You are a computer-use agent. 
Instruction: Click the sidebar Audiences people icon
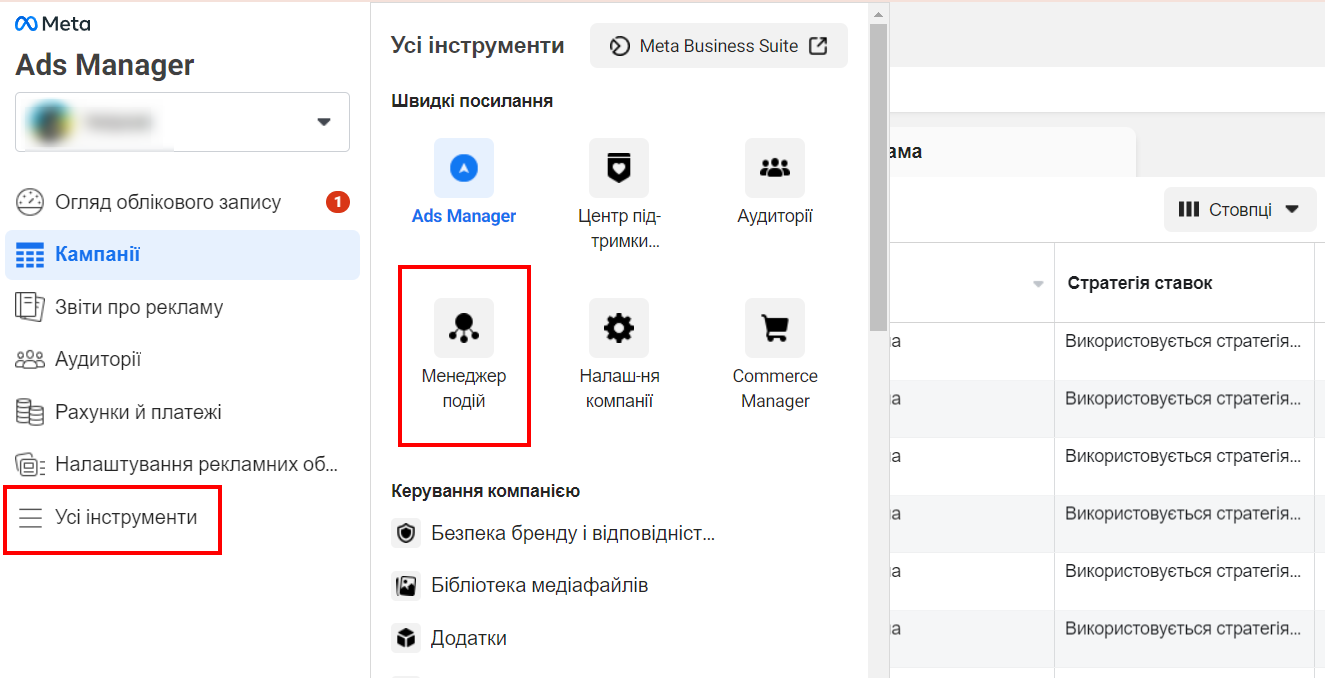click(x=30, y=359)
